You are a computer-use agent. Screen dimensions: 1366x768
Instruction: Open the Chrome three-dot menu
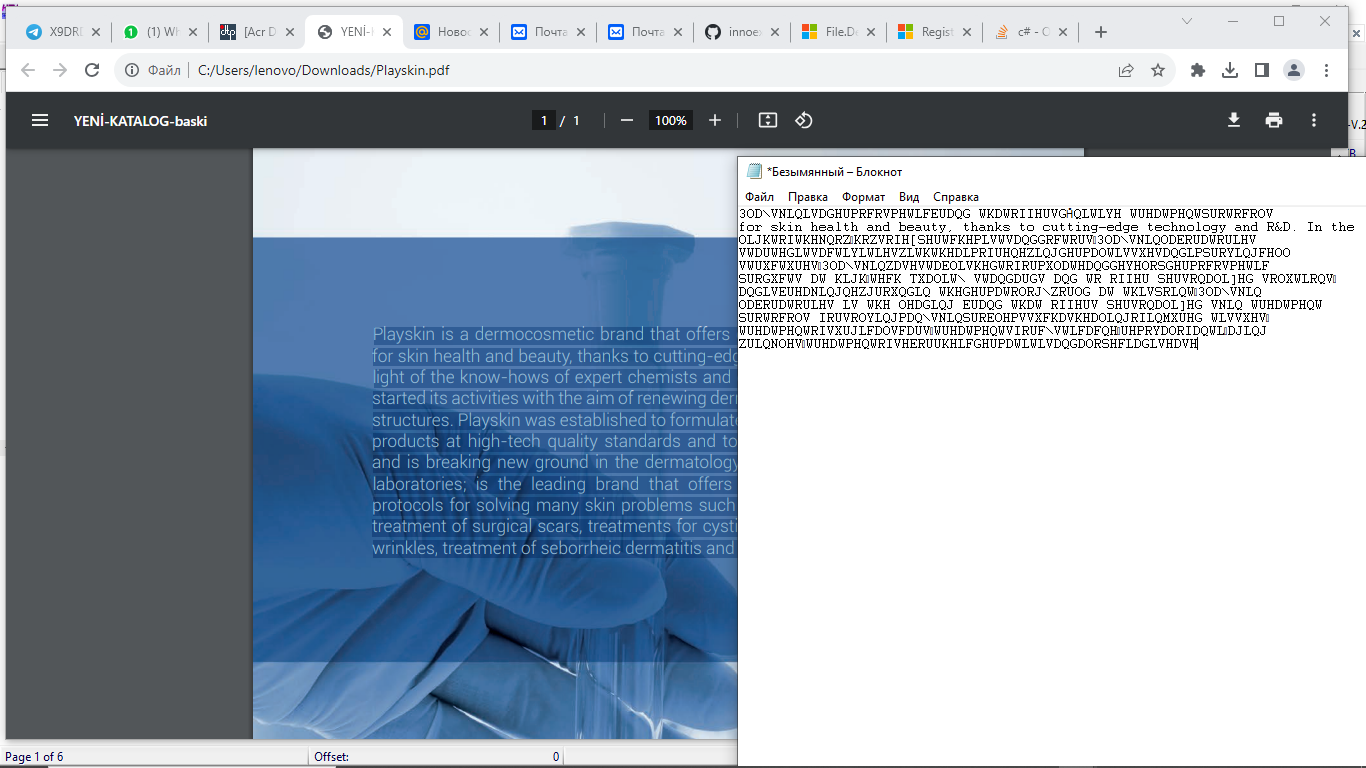1327,70
